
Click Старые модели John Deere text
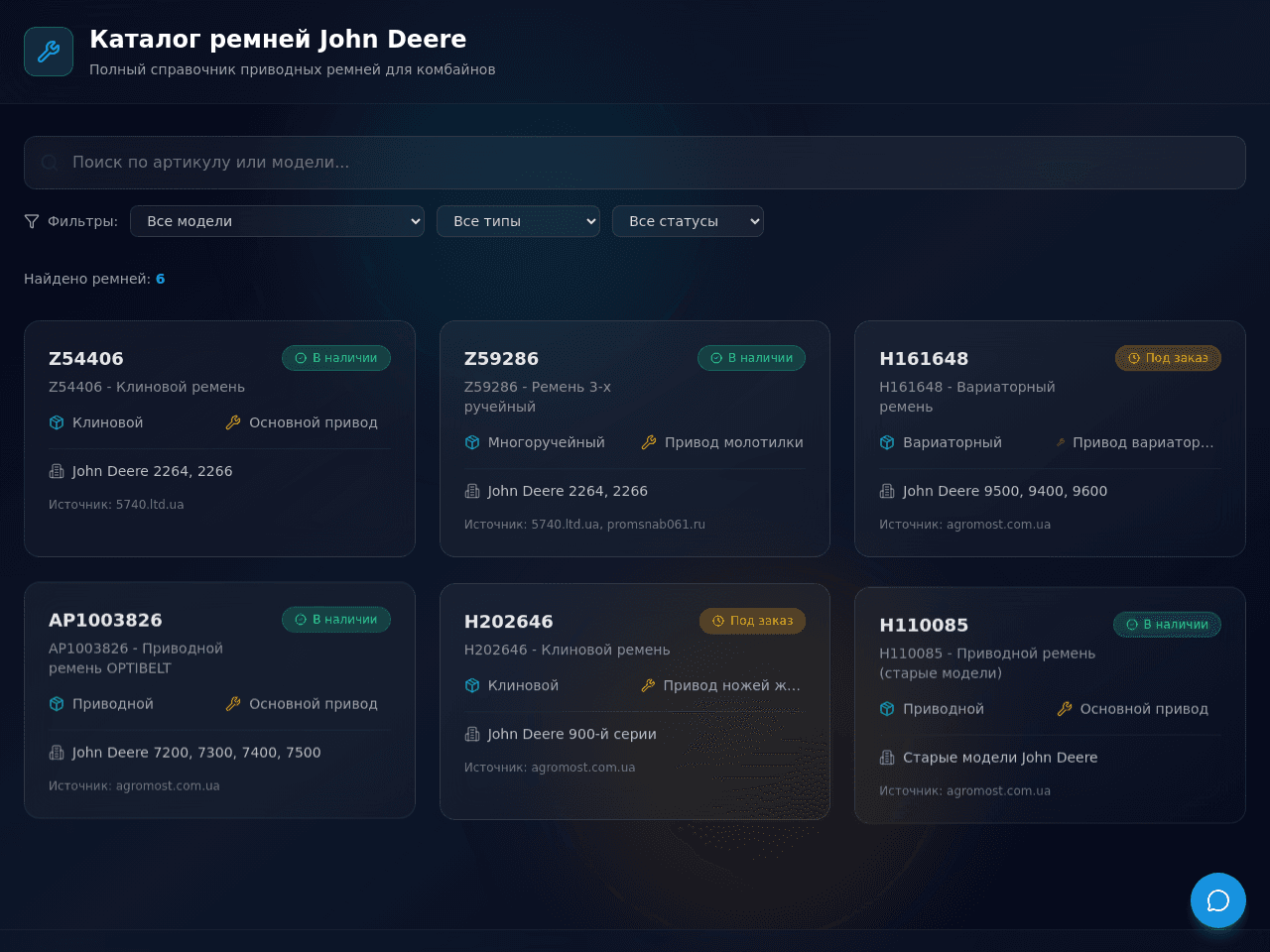pos(1000,758)
